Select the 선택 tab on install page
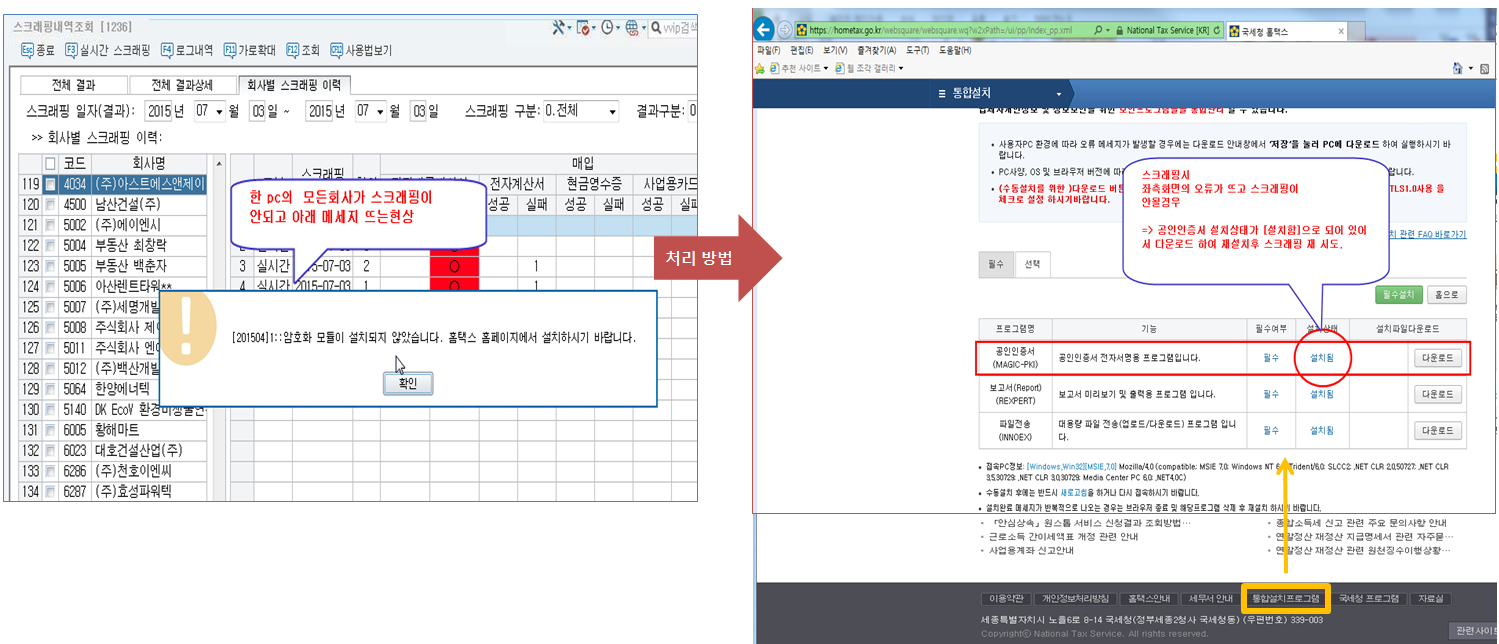1499x644 pixels. click(x=1032, y=264)
